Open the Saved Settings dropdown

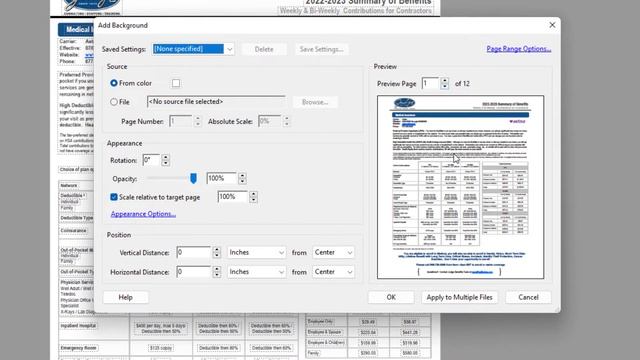(x=193, y=49)
